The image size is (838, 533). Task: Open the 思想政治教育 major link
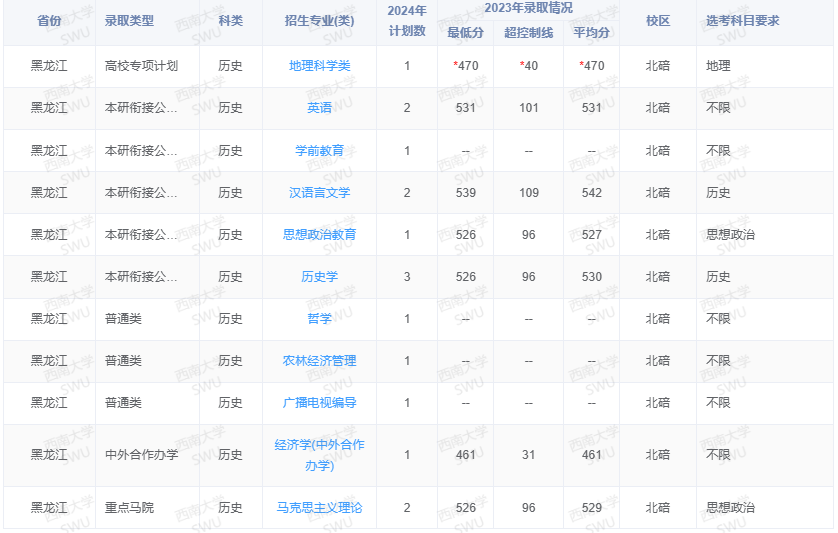coord(319,235)
